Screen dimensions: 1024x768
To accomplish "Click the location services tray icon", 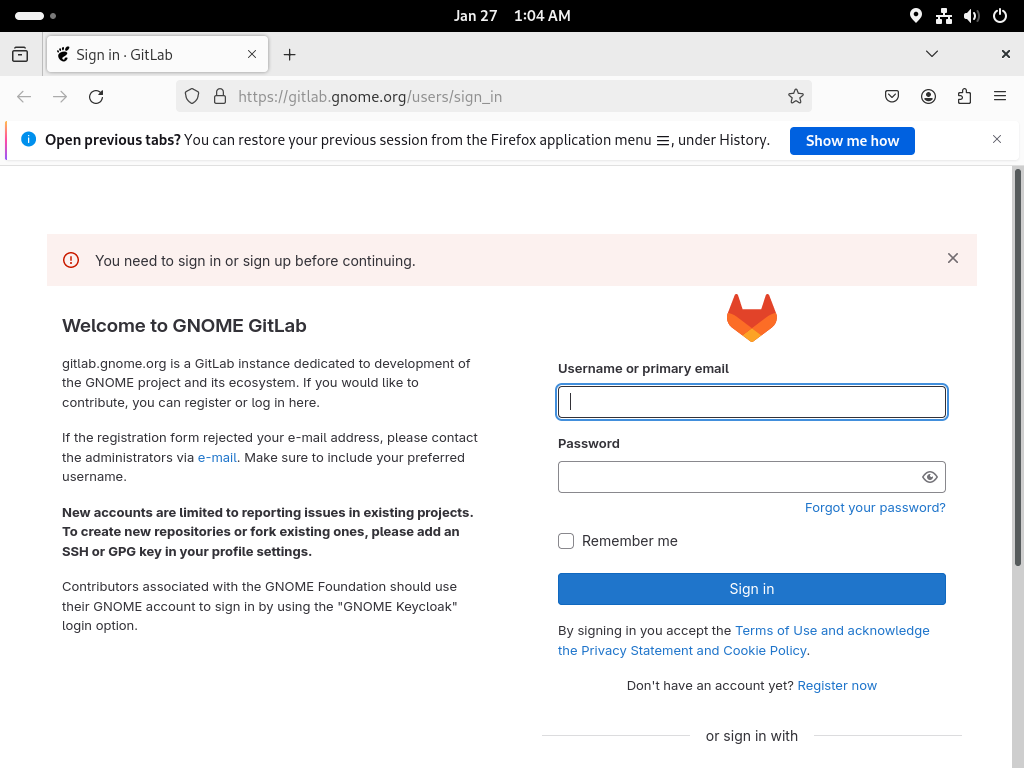I will pos(916,16).
